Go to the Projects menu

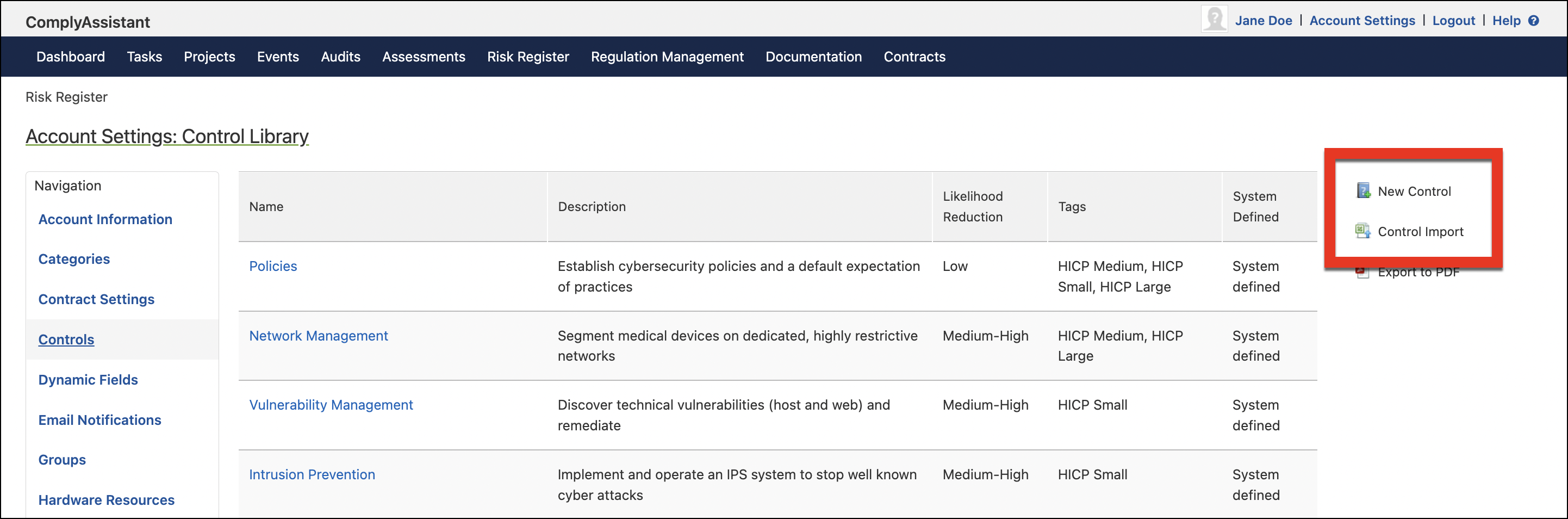pos(209,57)
